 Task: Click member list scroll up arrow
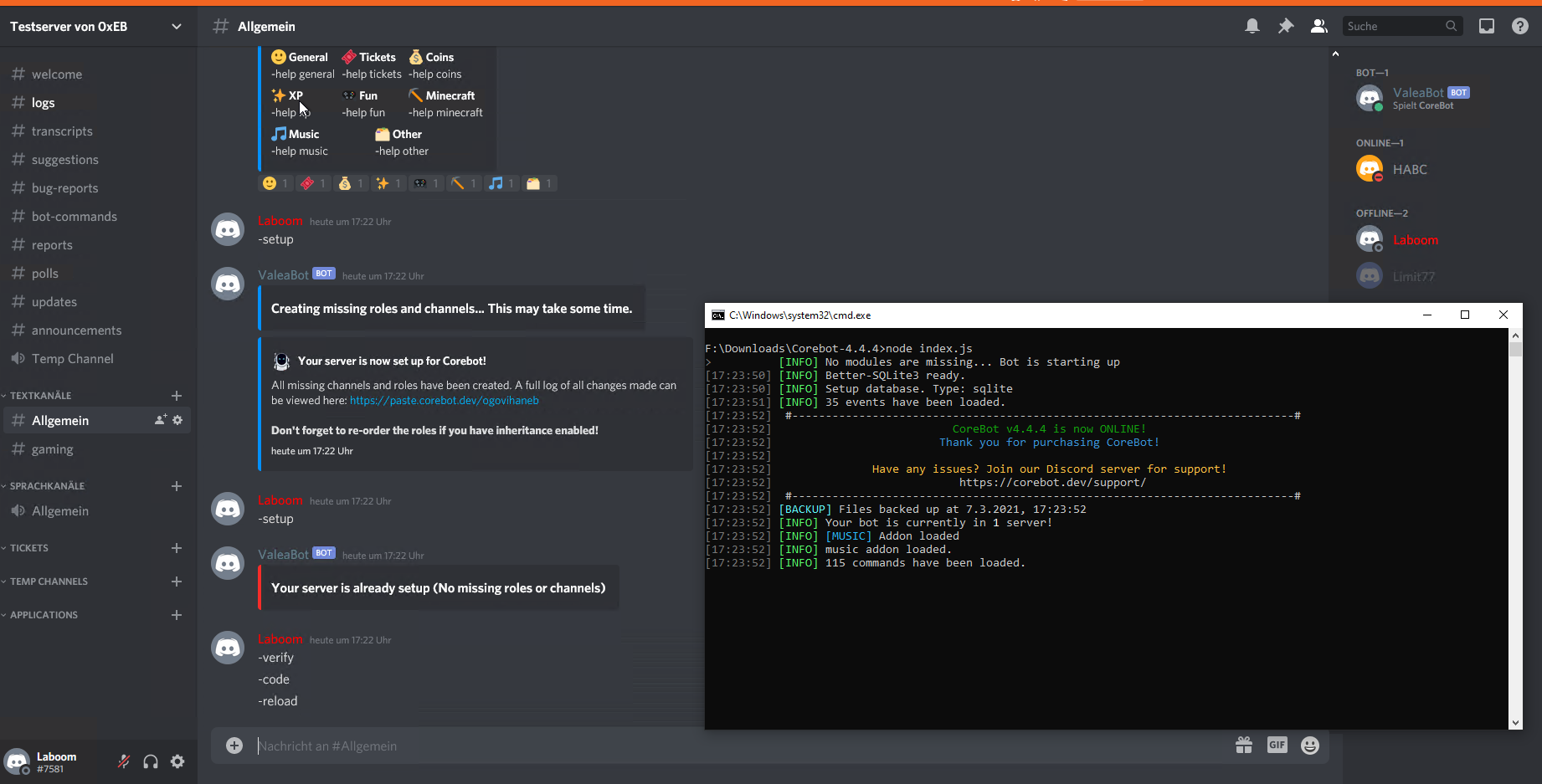pos(1335,54)
